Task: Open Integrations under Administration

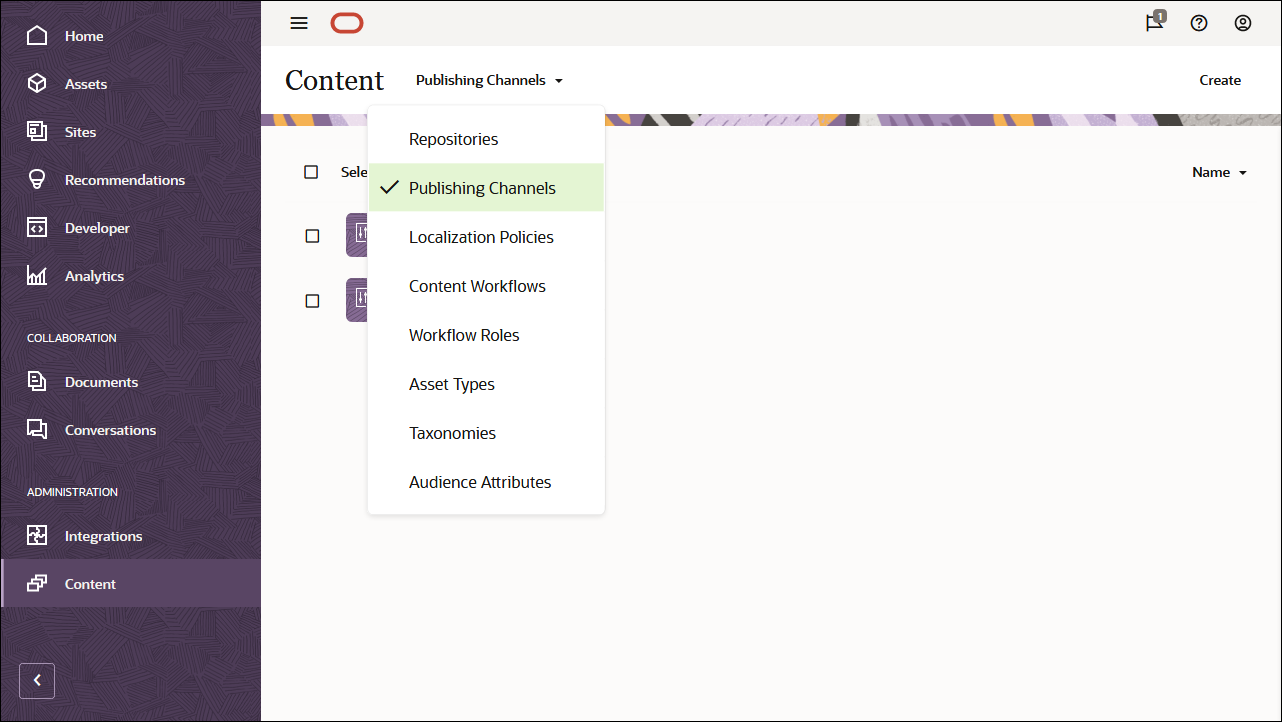Action: [x=103, y=535]
